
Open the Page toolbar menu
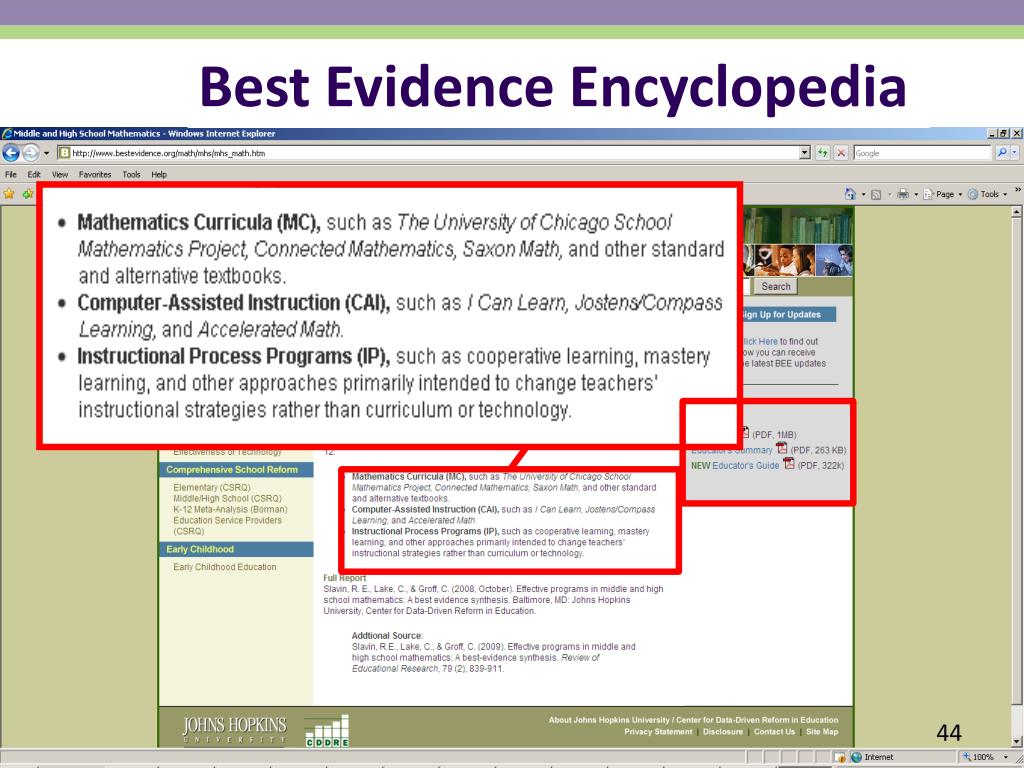(942, 194)
